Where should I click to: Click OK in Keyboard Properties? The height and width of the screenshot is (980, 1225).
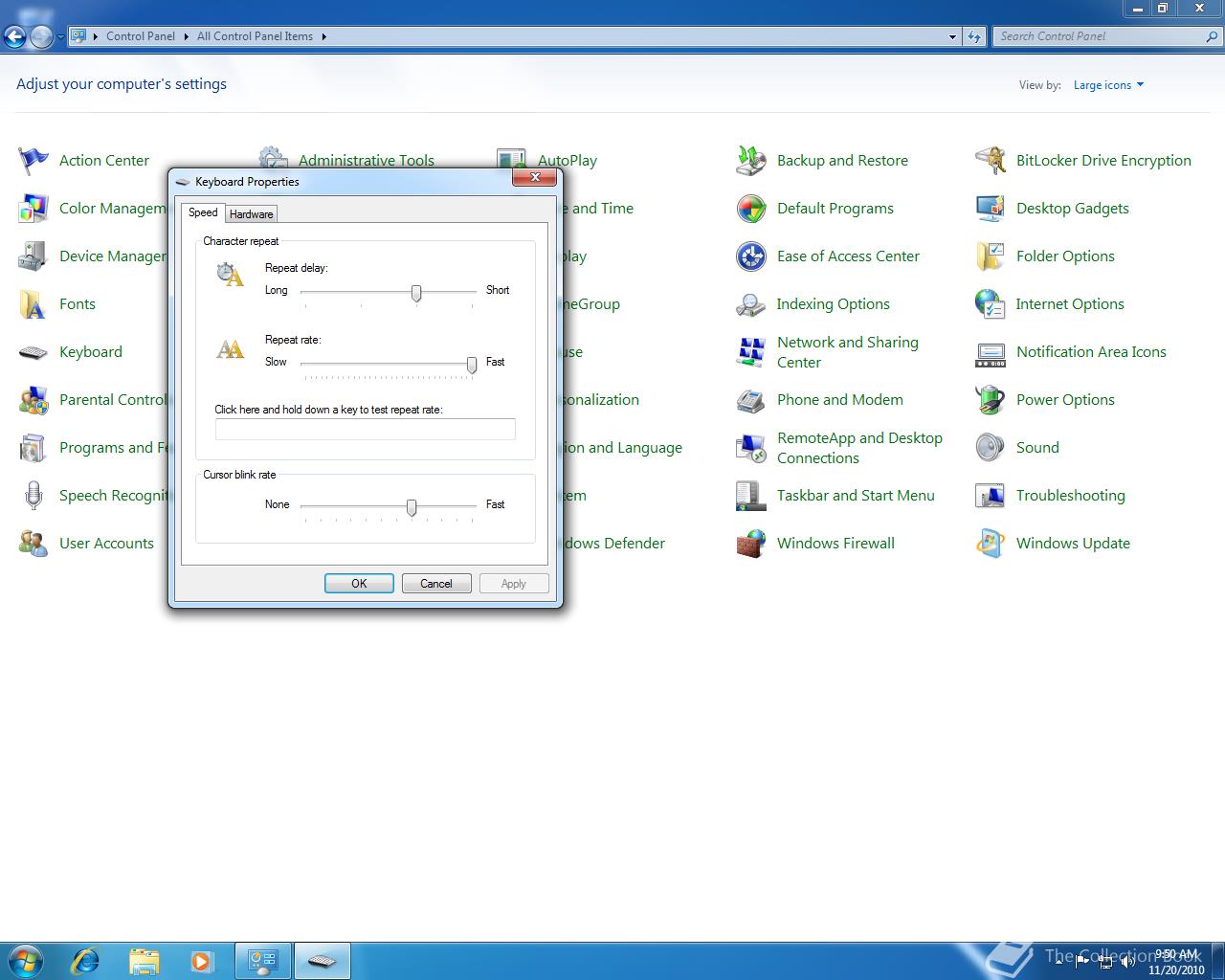(x=359, y=584)
